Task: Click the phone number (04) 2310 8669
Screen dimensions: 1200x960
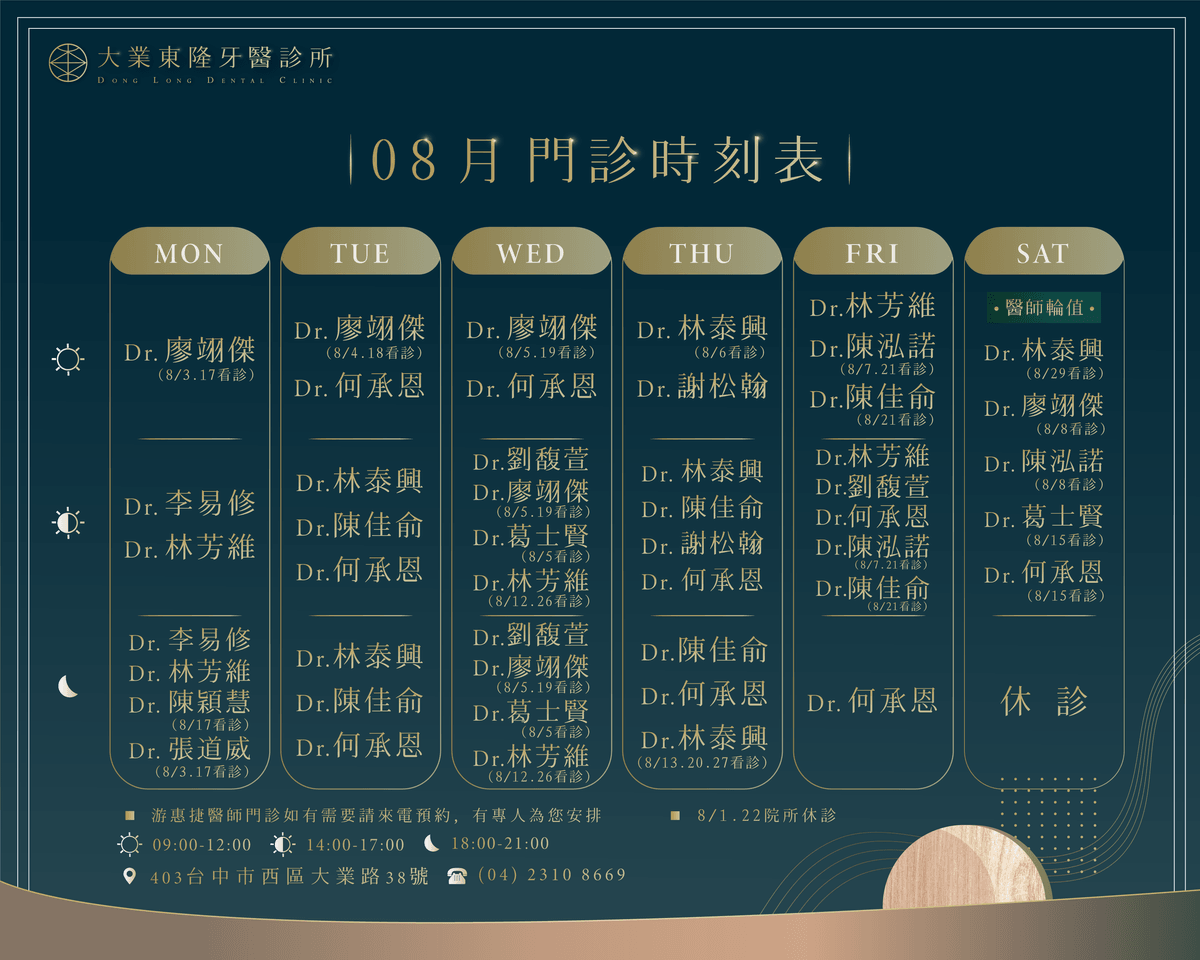Action: coord(552,875)
